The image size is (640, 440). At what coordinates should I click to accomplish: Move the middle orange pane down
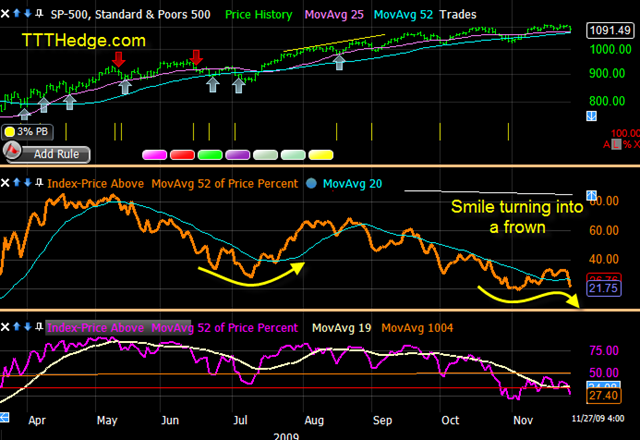tap(27, 182)
